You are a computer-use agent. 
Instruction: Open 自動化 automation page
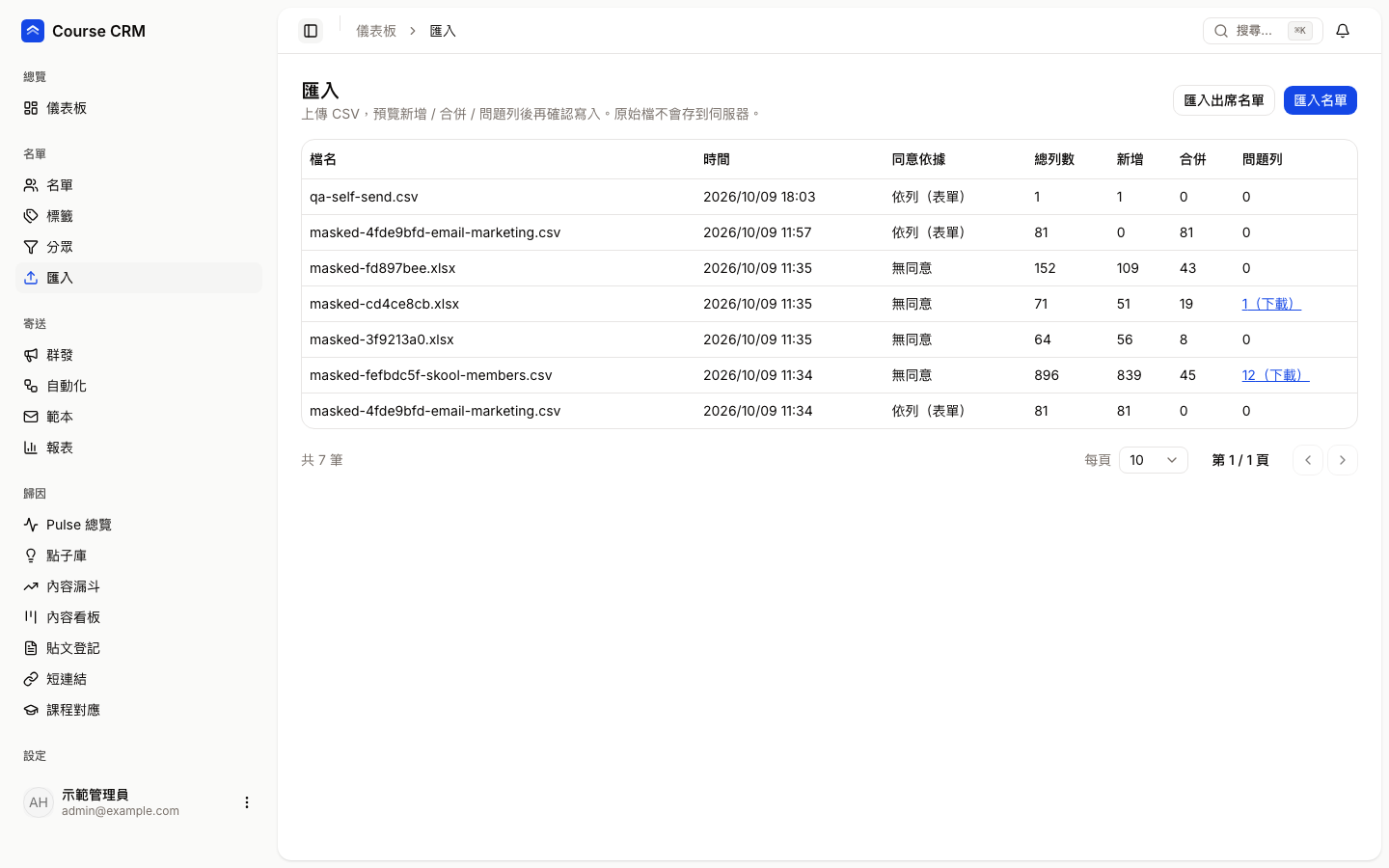[x=139, y=386]
